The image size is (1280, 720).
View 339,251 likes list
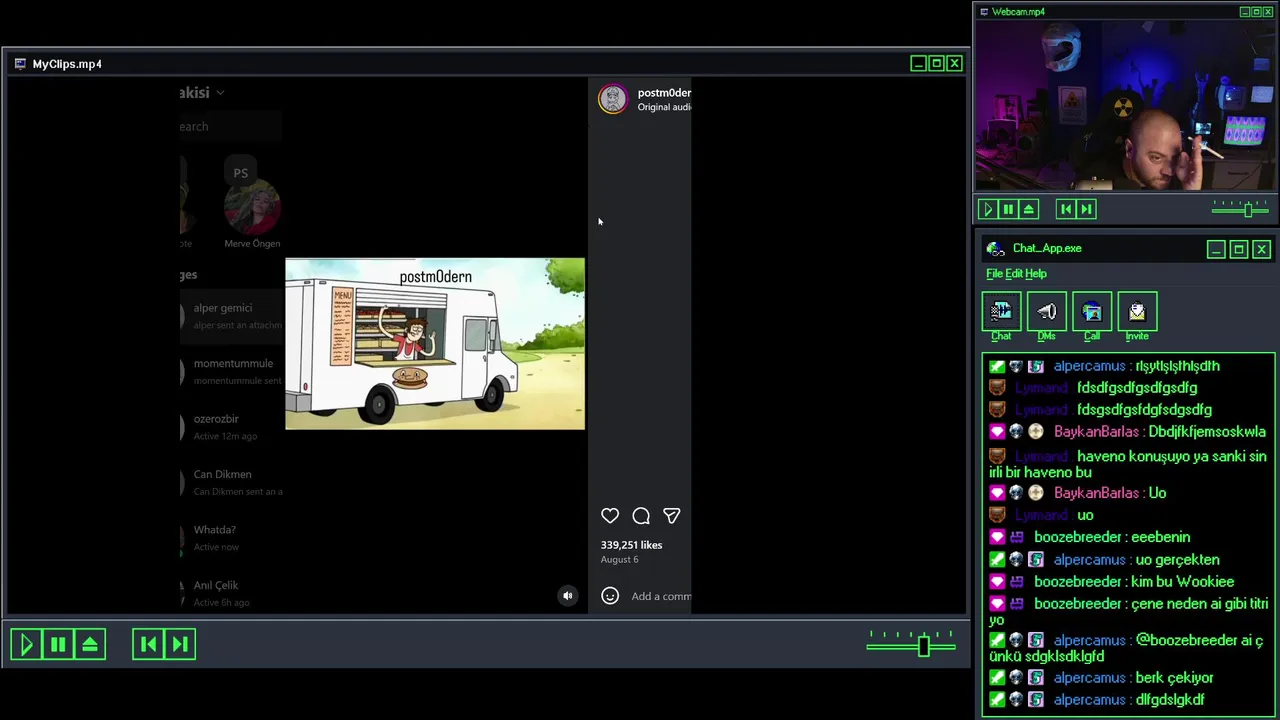(631, 545)
